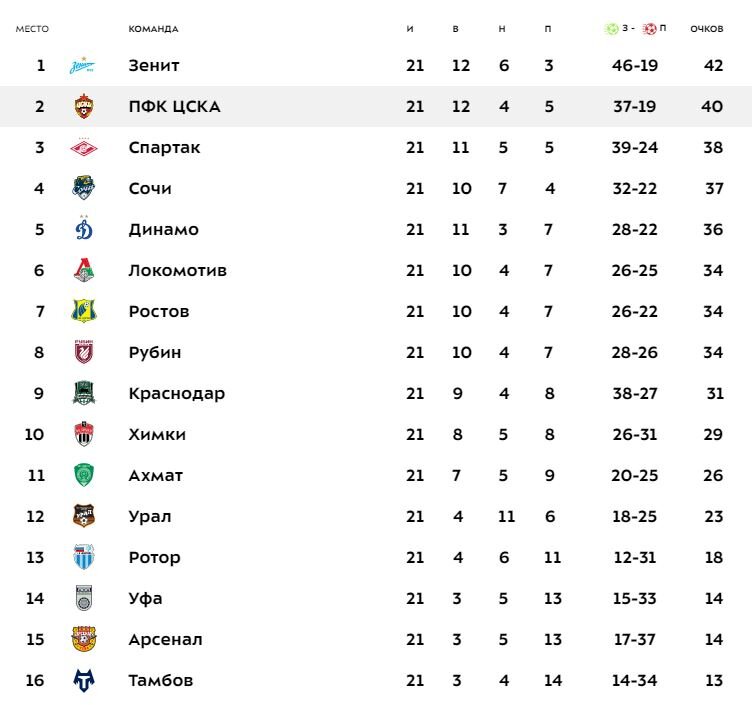
Task: Open the Арсенал team page link
Action: tap(165, 639)
